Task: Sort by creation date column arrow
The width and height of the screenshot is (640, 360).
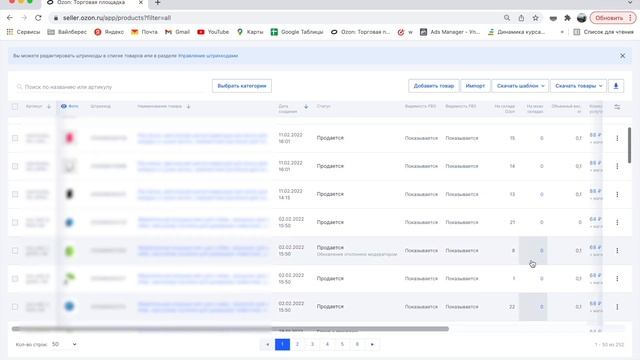Action: tap(306, 107)
